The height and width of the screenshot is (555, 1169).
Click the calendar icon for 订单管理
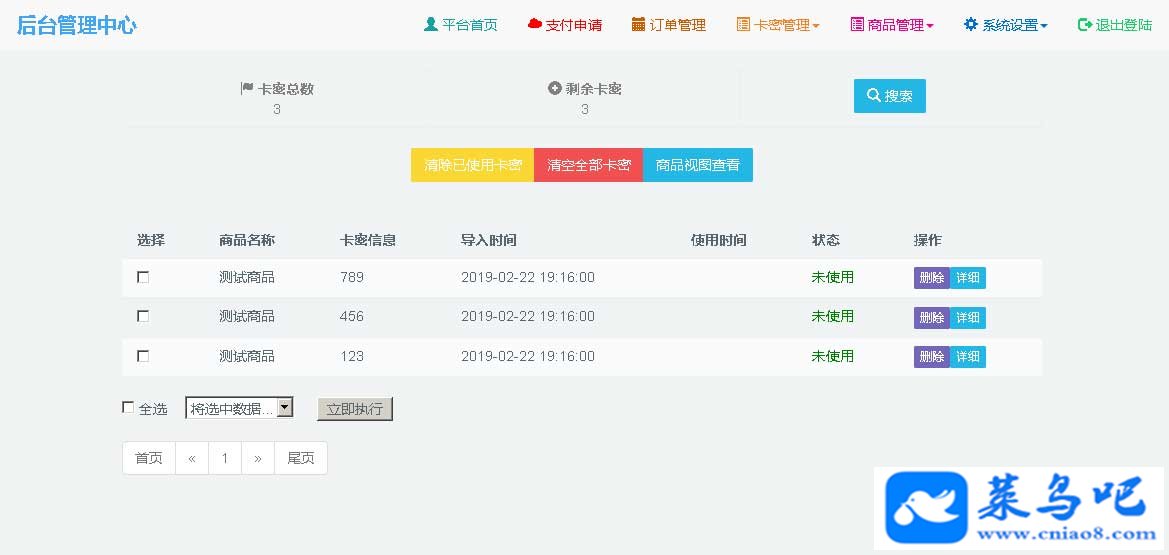(x=638, y=24)
